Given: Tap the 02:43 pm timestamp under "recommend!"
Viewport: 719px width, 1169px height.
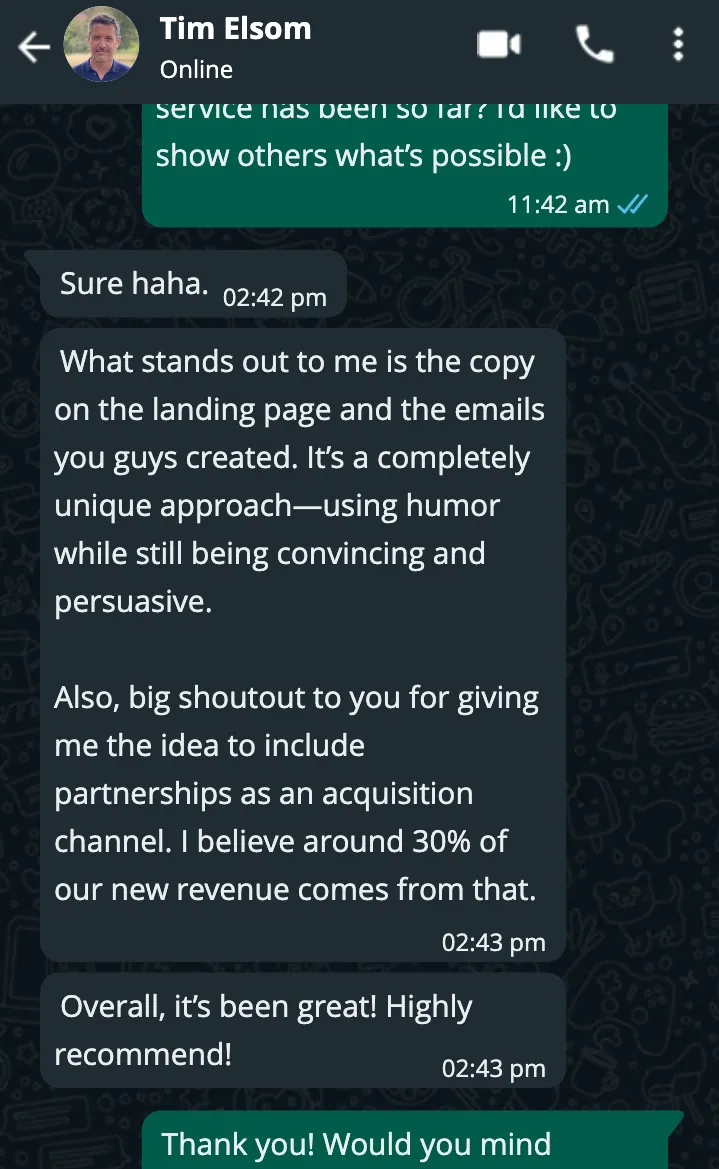Looking at the screenshot, I should point(494,1068).
